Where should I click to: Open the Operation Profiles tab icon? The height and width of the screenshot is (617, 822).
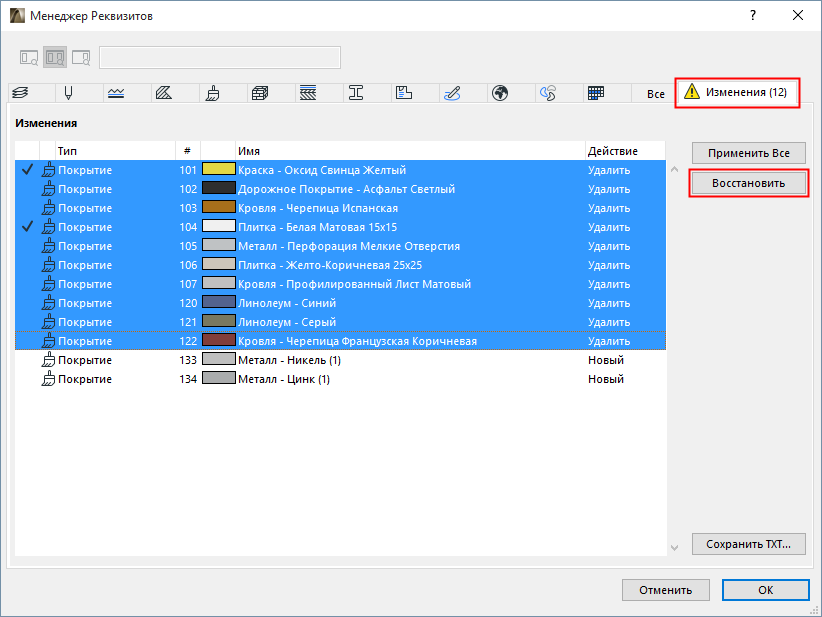point(548,93)
